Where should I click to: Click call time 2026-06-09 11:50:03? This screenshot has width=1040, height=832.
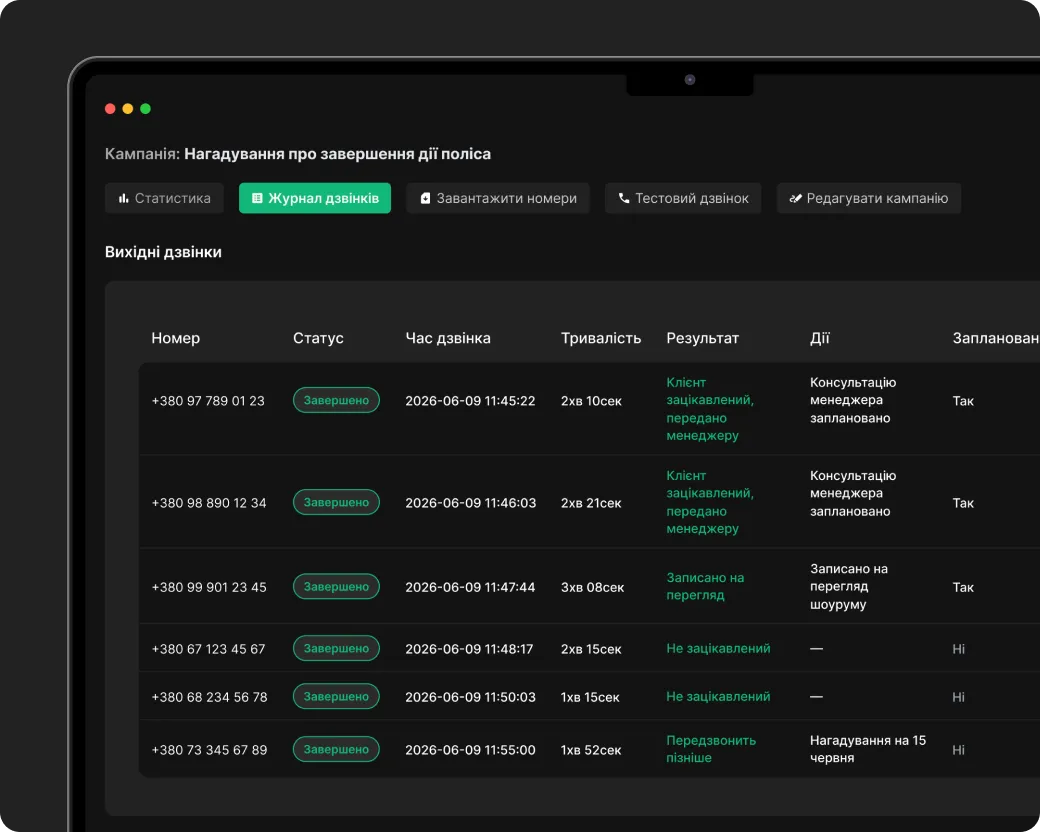(x=470, y=697)
